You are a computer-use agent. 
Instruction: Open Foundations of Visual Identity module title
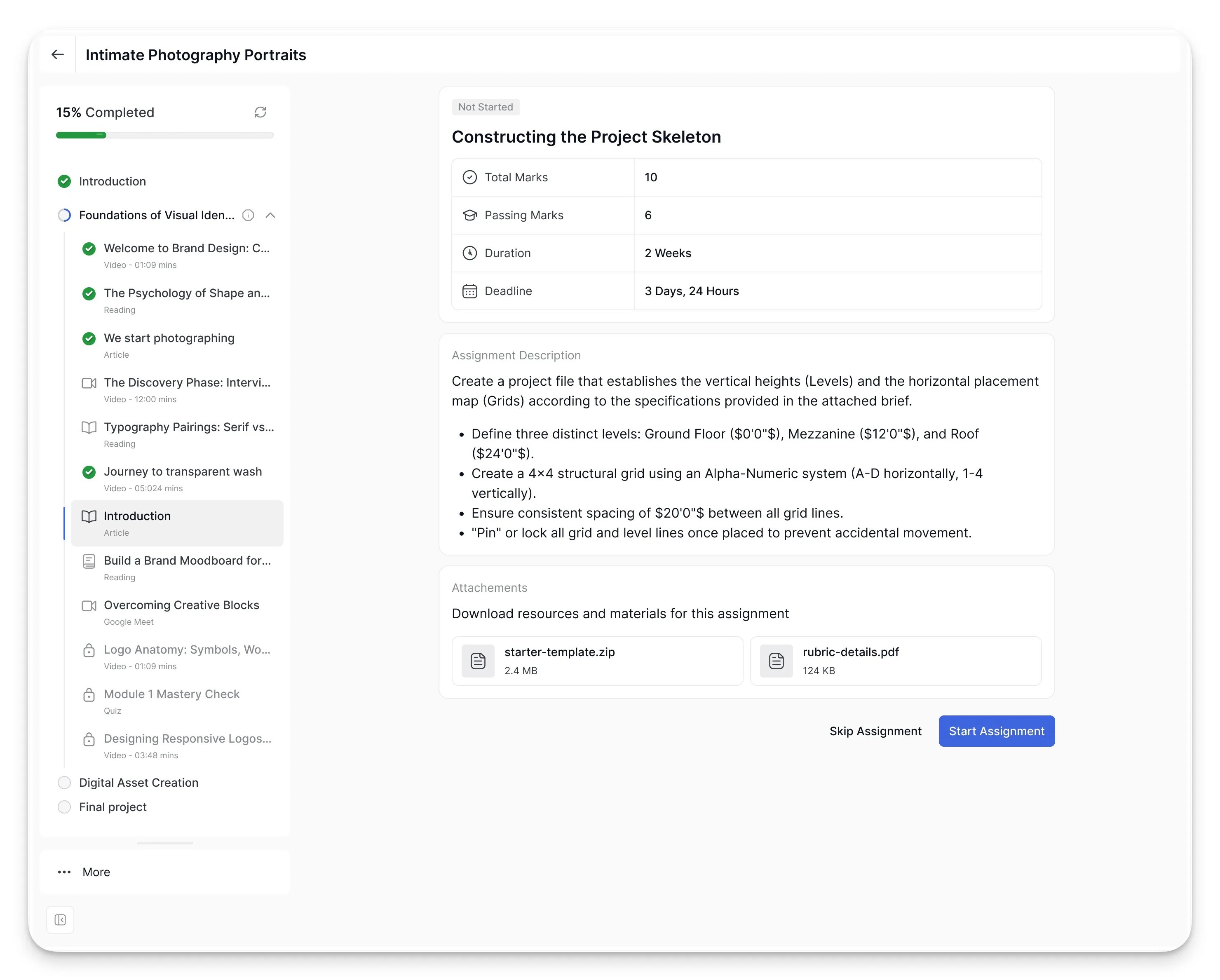157,215
